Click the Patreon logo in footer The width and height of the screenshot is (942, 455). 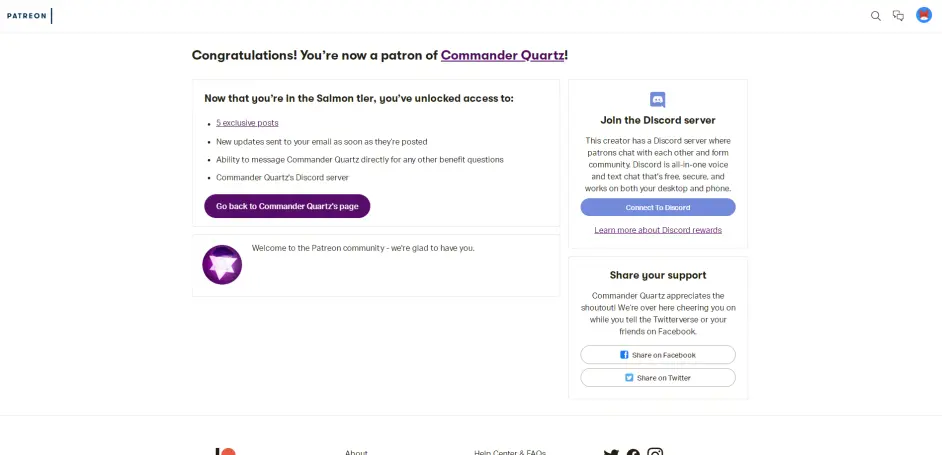pyautogui.click(x=226, y=452)
